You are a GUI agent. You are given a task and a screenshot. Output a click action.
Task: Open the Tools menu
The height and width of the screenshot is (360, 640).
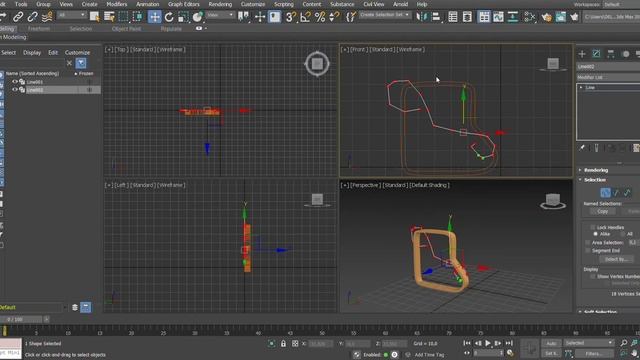pyautogui.click(x=21, y=4)
